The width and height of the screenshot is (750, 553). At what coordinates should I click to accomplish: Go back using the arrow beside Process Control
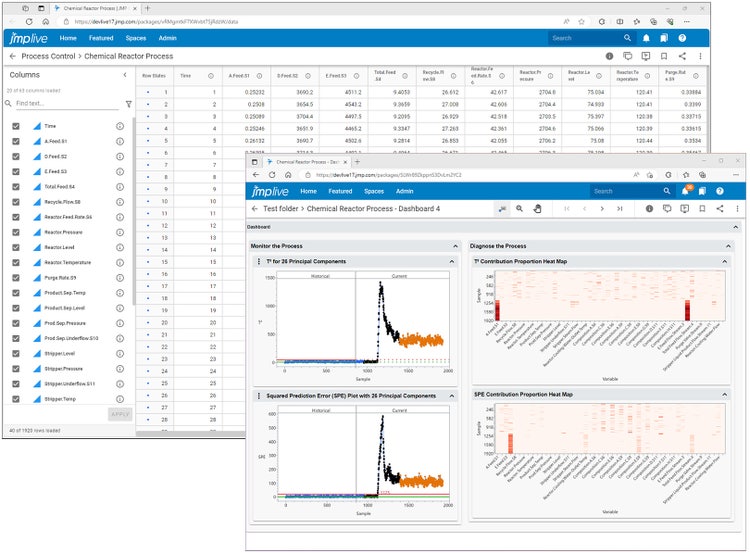[x=11, y=57]
